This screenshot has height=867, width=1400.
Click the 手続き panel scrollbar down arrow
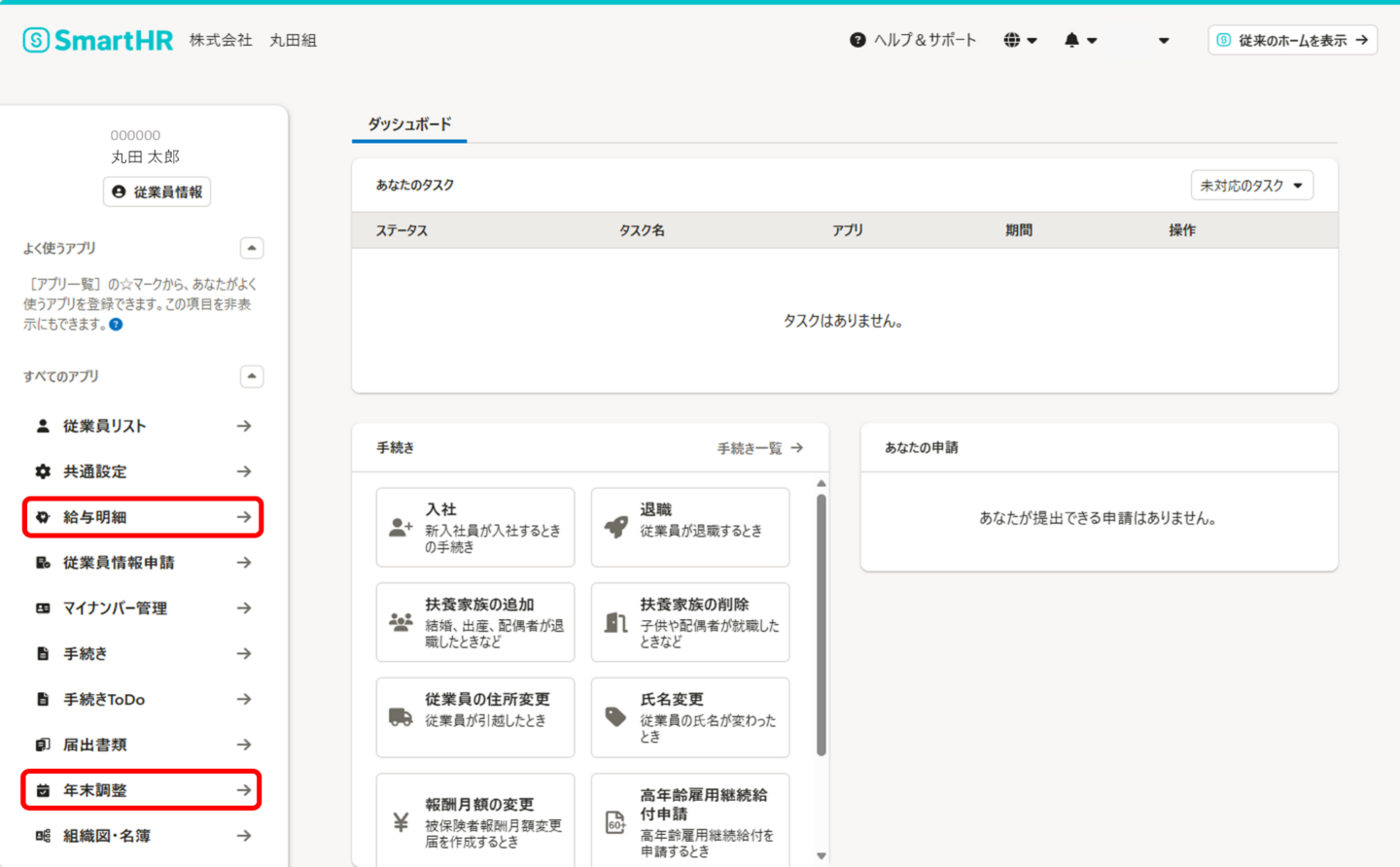[822, 855]
